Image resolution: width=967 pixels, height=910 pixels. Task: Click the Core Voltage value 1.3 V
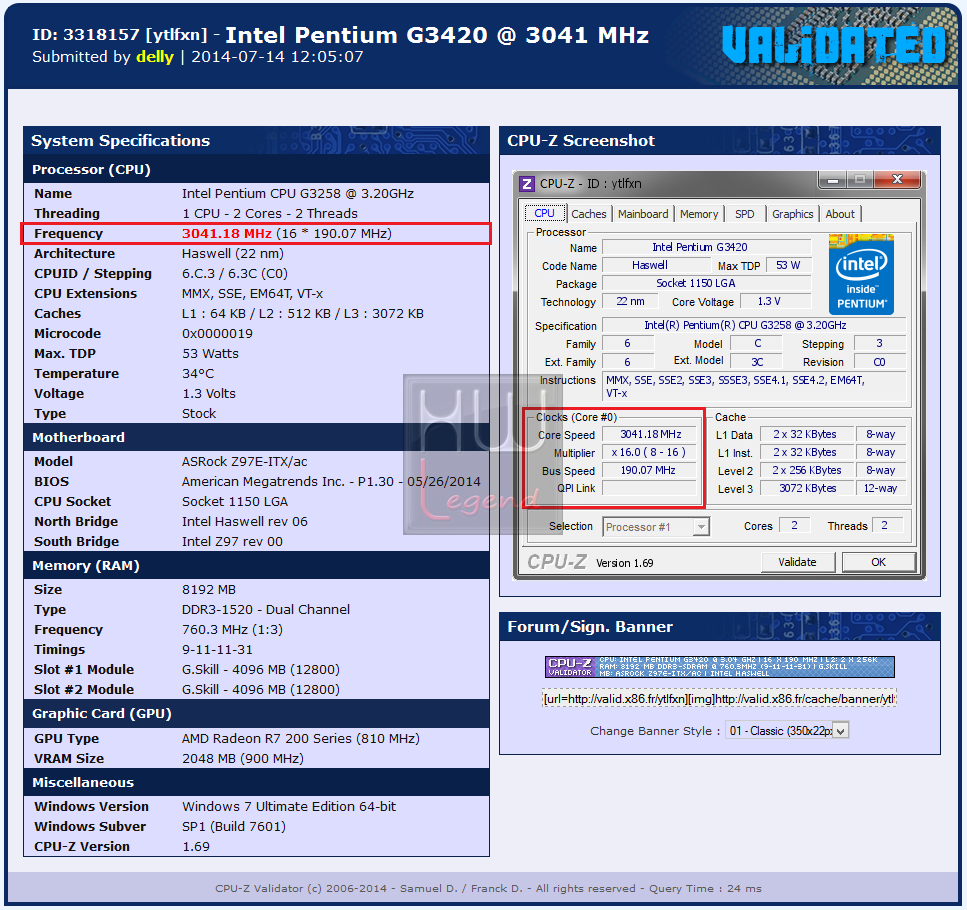pos(775,301)
